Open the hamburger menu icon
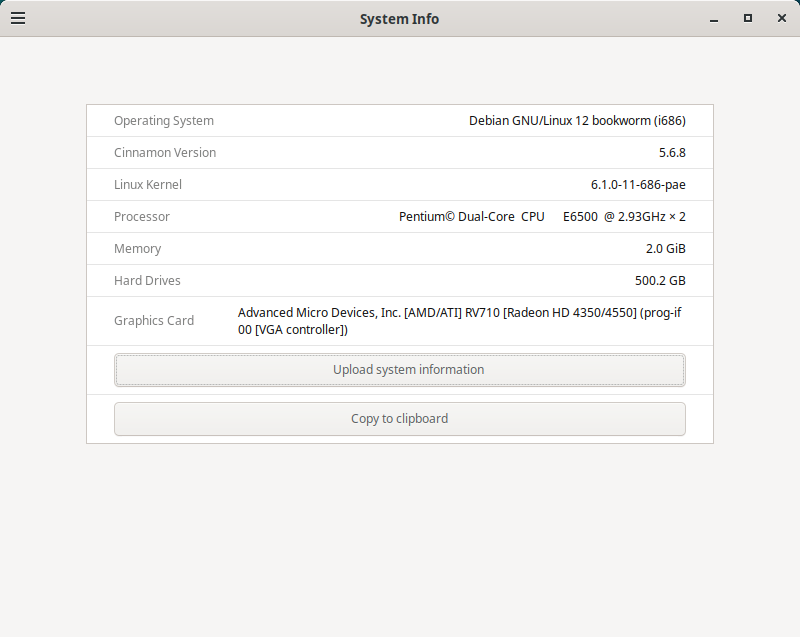Screen dimensions: 800x637 (x=18, y=18)
